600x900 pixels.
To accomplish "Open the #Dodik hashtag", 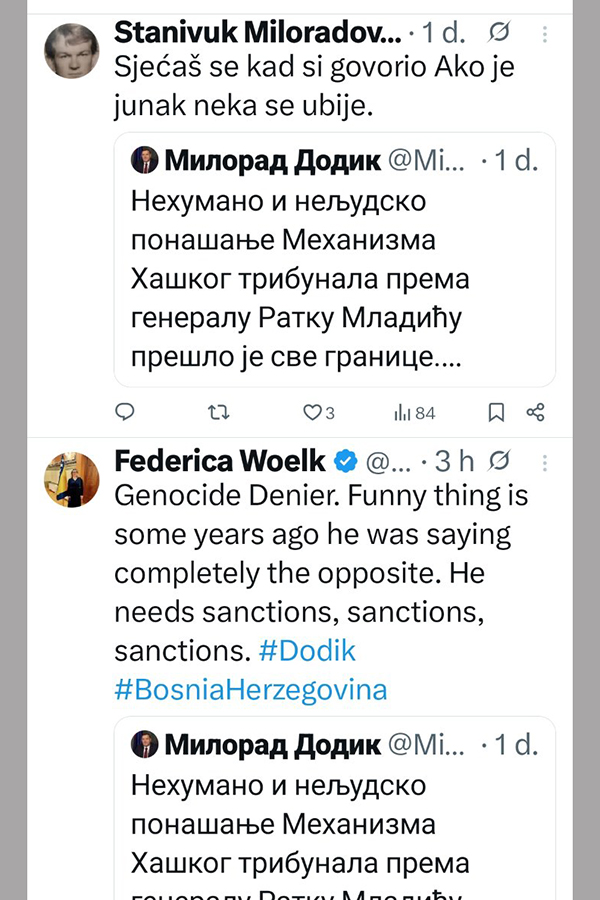I will point(307,652).
